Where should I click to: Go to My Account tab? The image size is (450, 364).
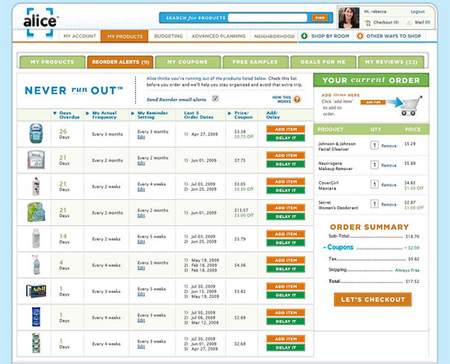[x=80, y=36]
